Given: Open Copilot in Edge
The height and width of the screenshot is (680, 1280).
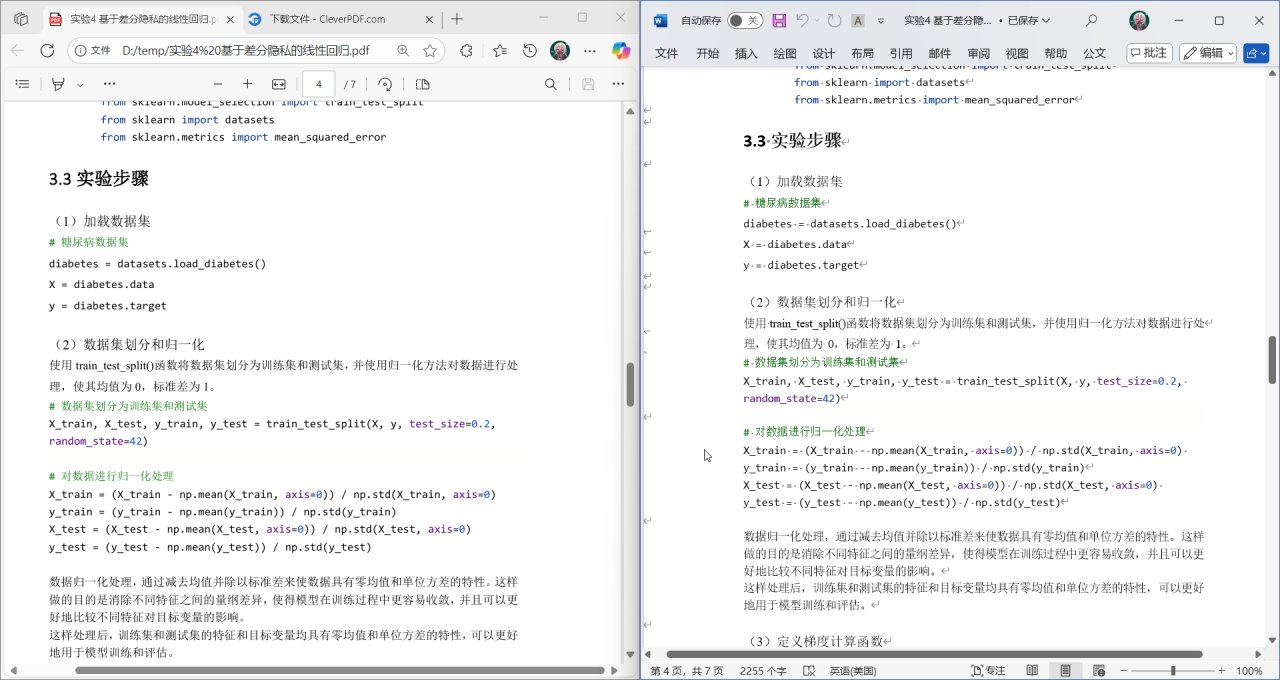Looking at the screenshot, I should click(621, 50).
